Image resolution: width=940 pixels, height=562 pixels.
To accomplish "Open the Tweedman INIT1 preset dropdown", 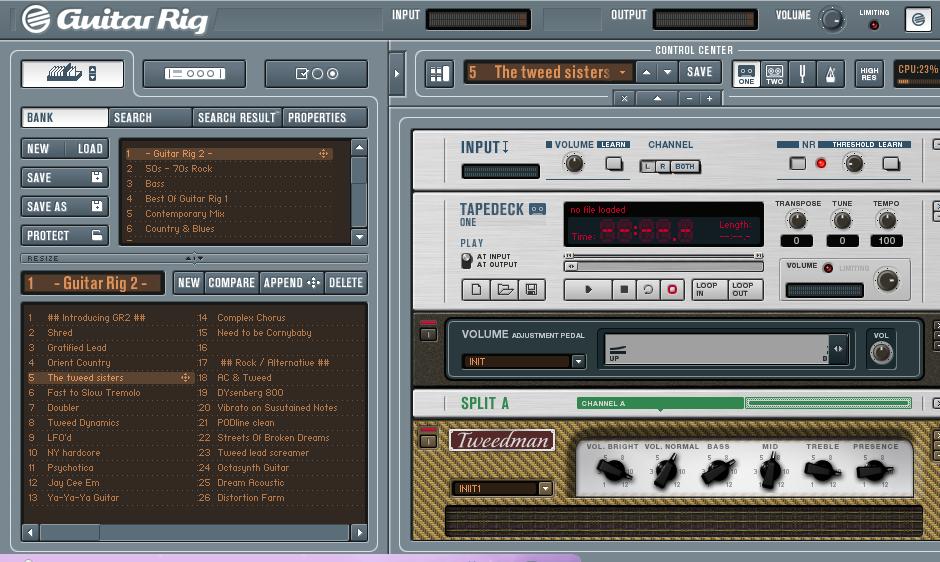I will [x=545, y=489].
